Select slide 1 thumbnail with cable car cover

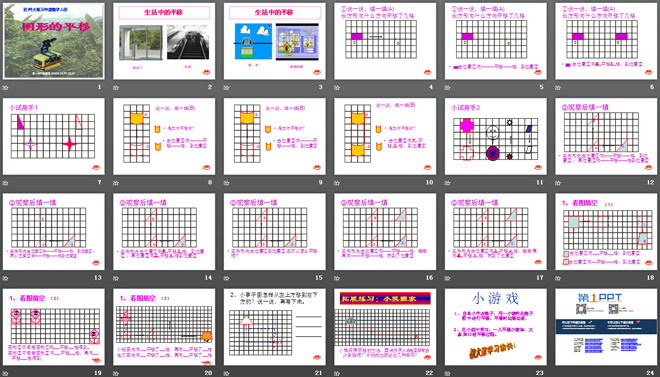53,41
